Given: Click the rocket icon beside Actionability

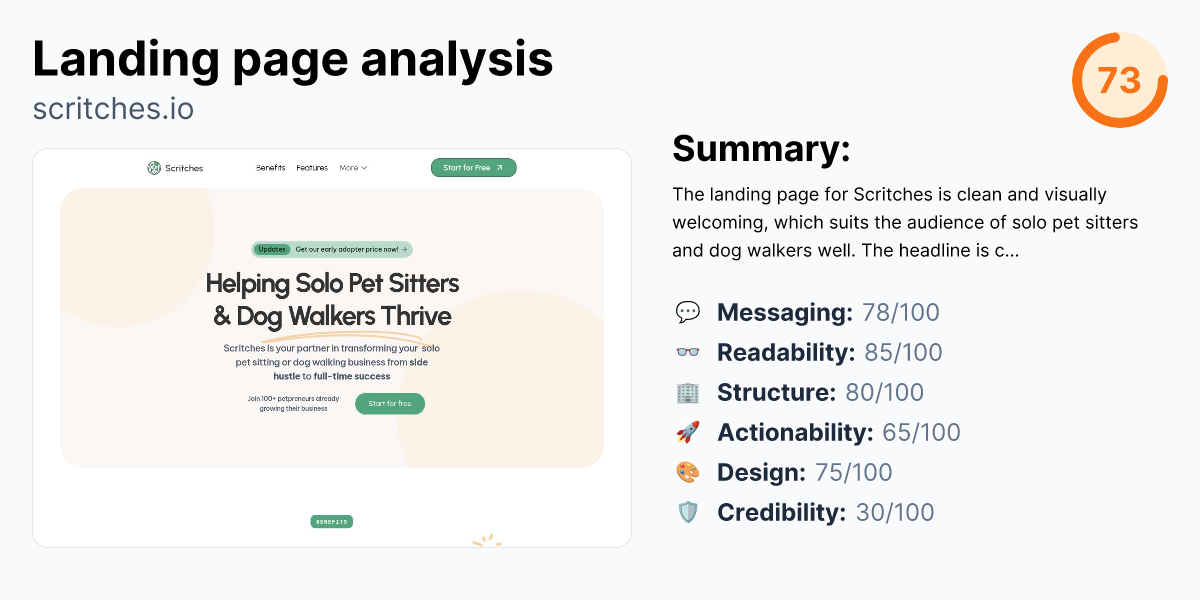Looking at the screenshot, I should (x=688, y=432).
